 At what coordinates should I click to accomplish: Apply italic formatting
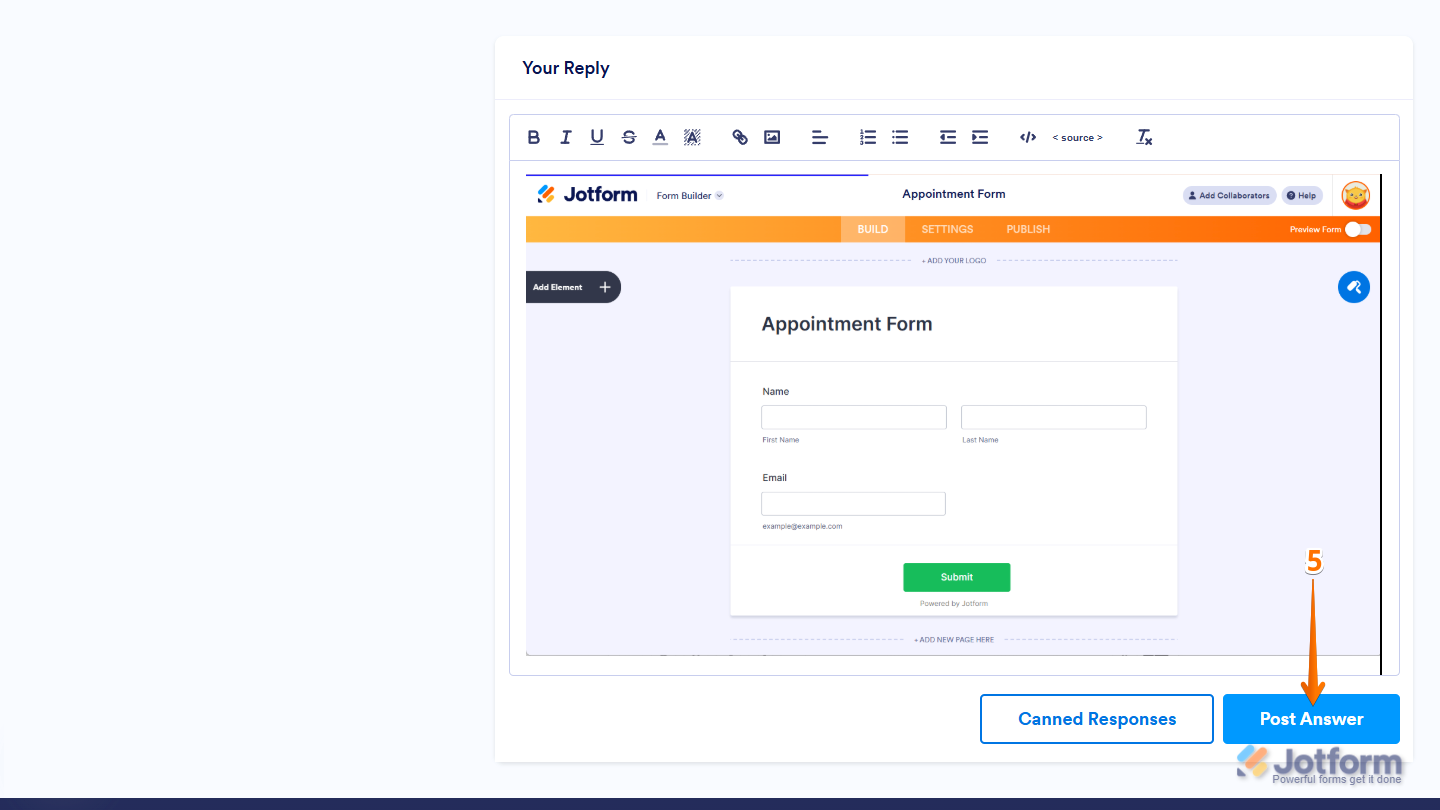(565, 137)
